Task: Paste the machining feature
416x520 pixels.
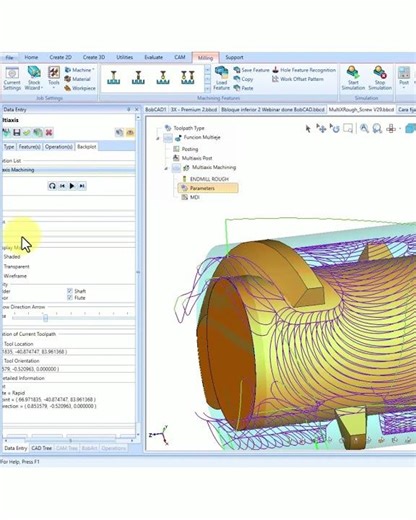Action: tap(244, 88)
